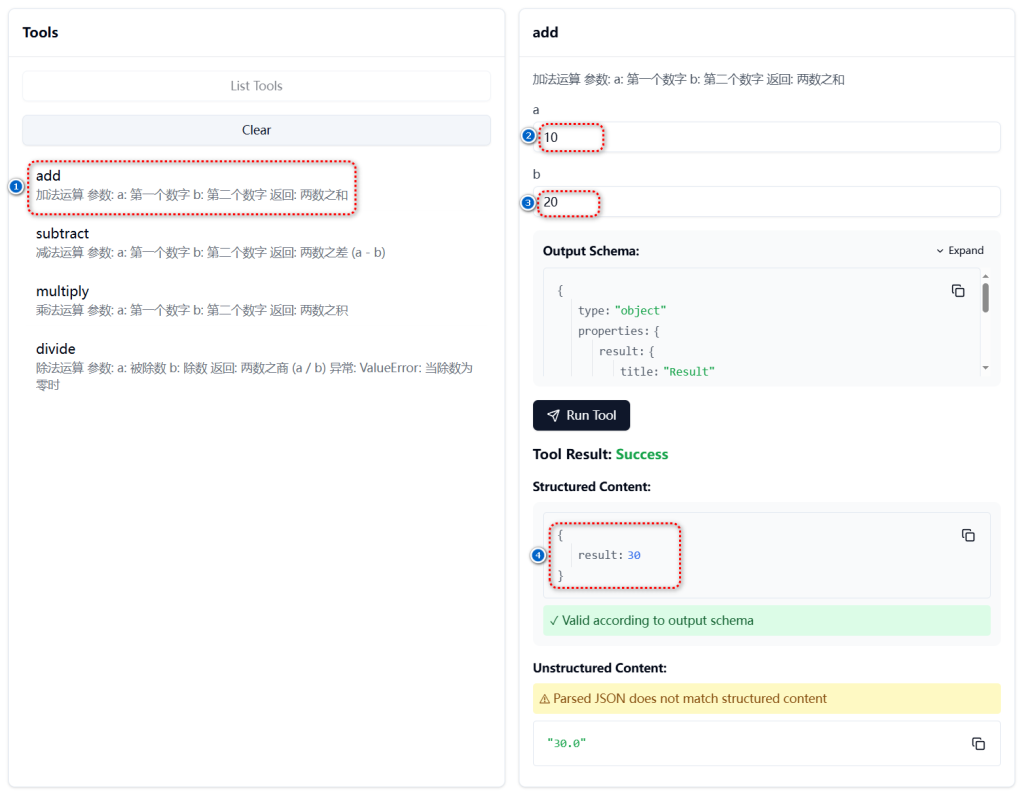This screenshot has width=1024, height=794.
Task: Copy the Output Schema JSON
Action: pos(957,291)
